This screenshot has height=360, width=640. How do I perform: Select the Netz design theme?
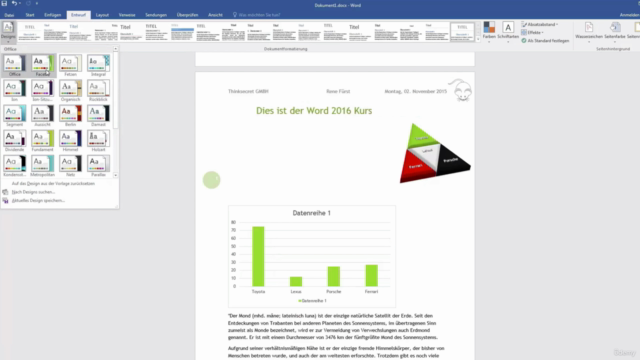point(70,166)
